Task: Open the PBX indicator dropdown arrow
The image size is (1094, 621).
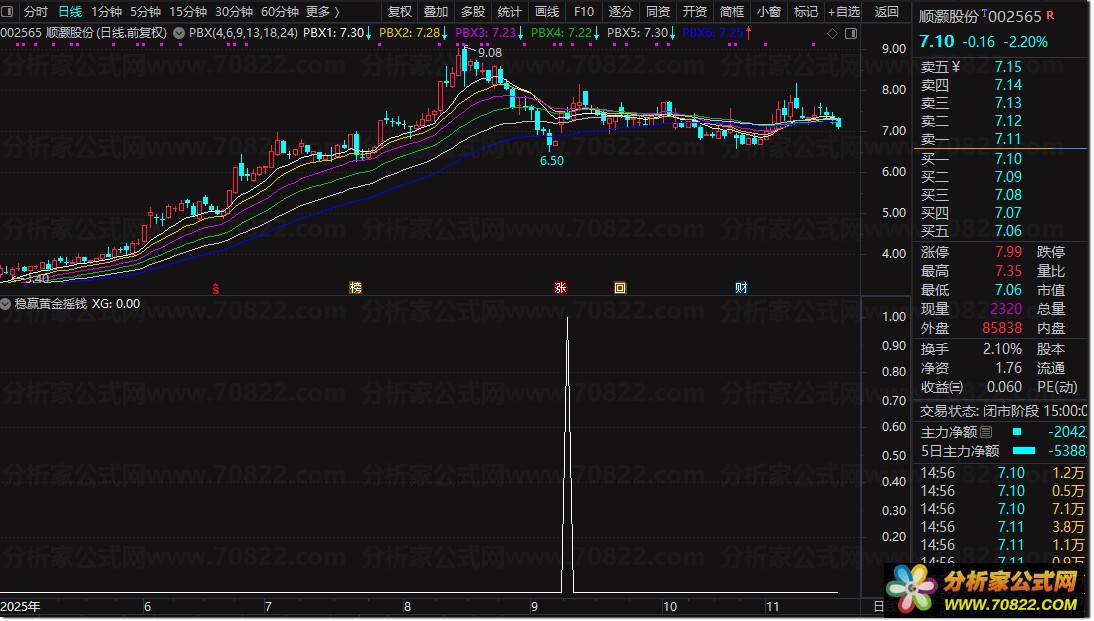Action: pos(178,33)
